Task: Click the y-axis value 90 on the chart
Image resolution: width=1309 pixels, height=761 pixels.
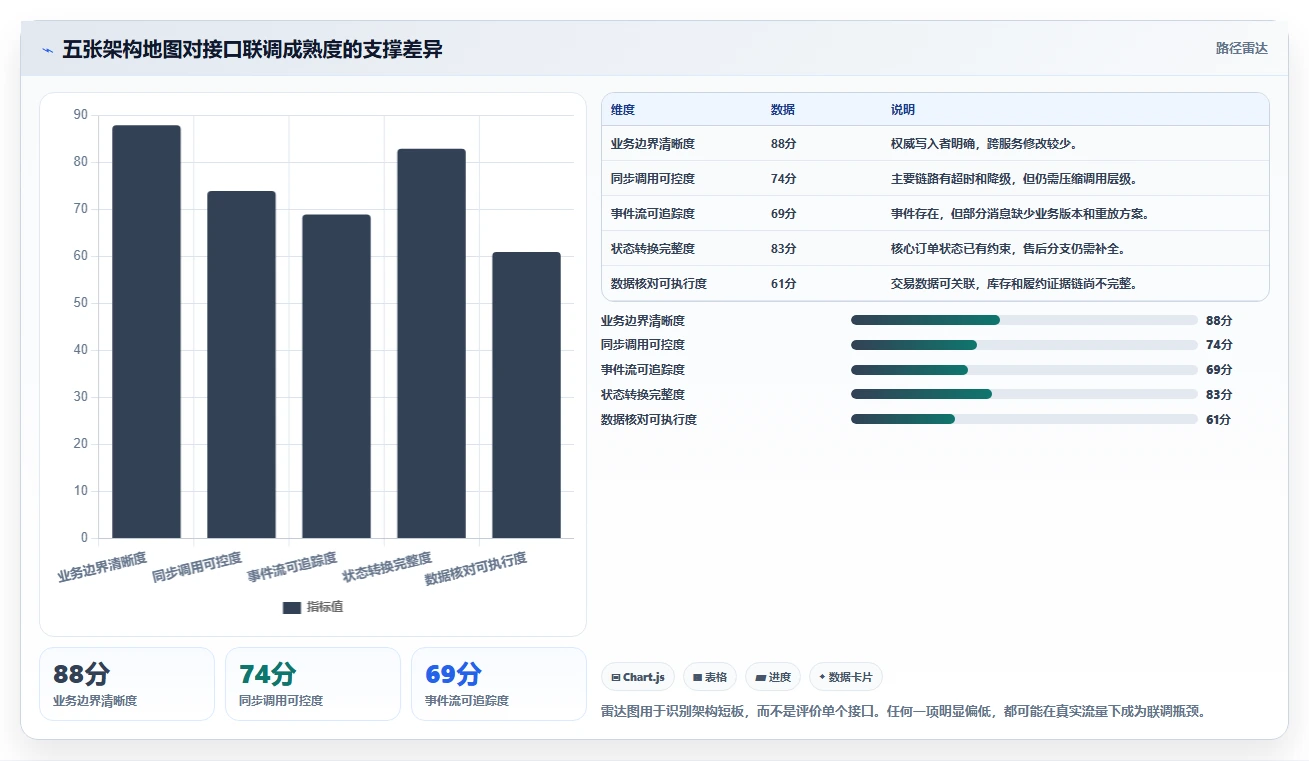Action: pyautogui.click(x=80, y=115)
